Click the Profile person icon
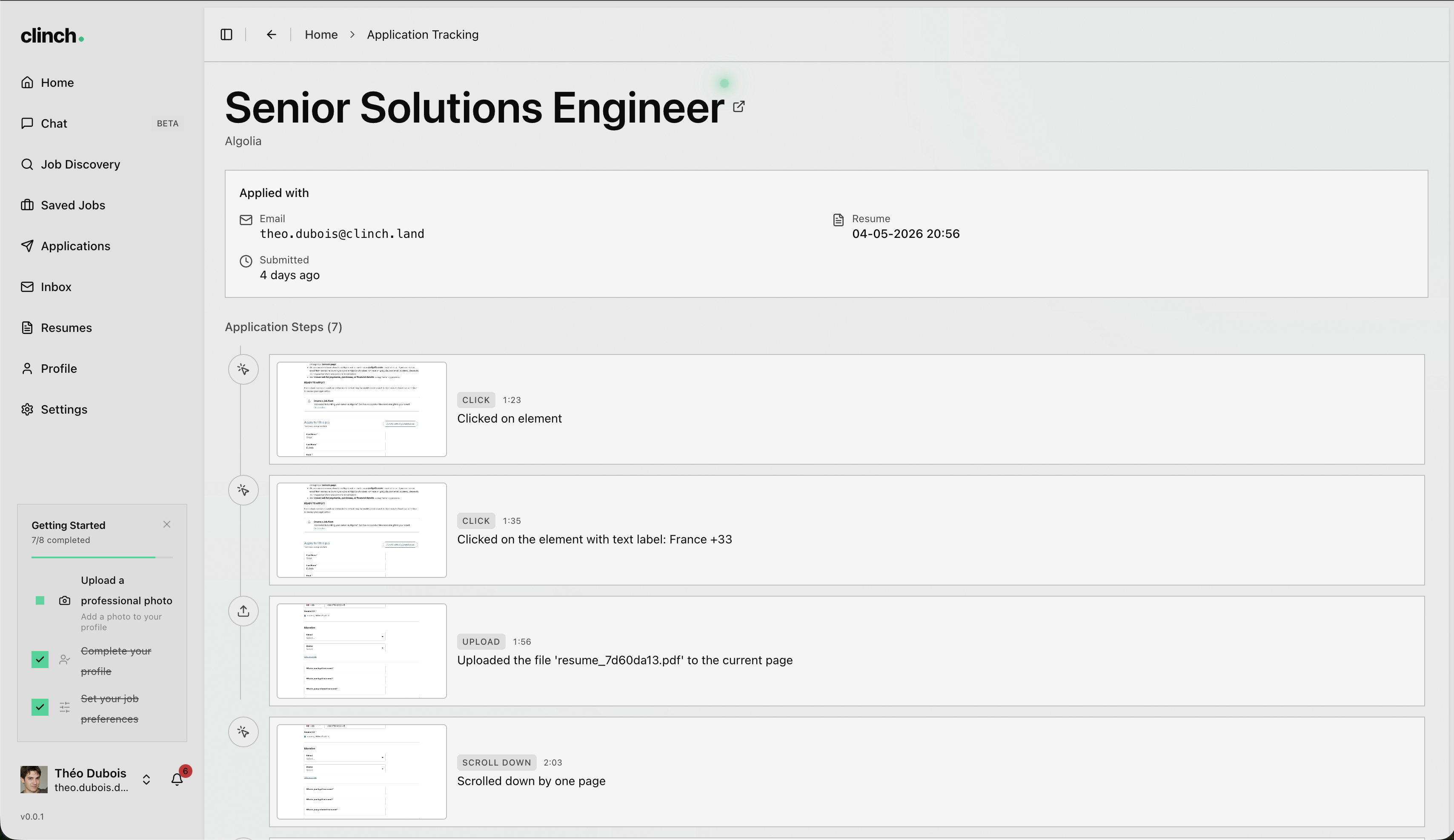1454x840 pixels. (x=27, y=369)
